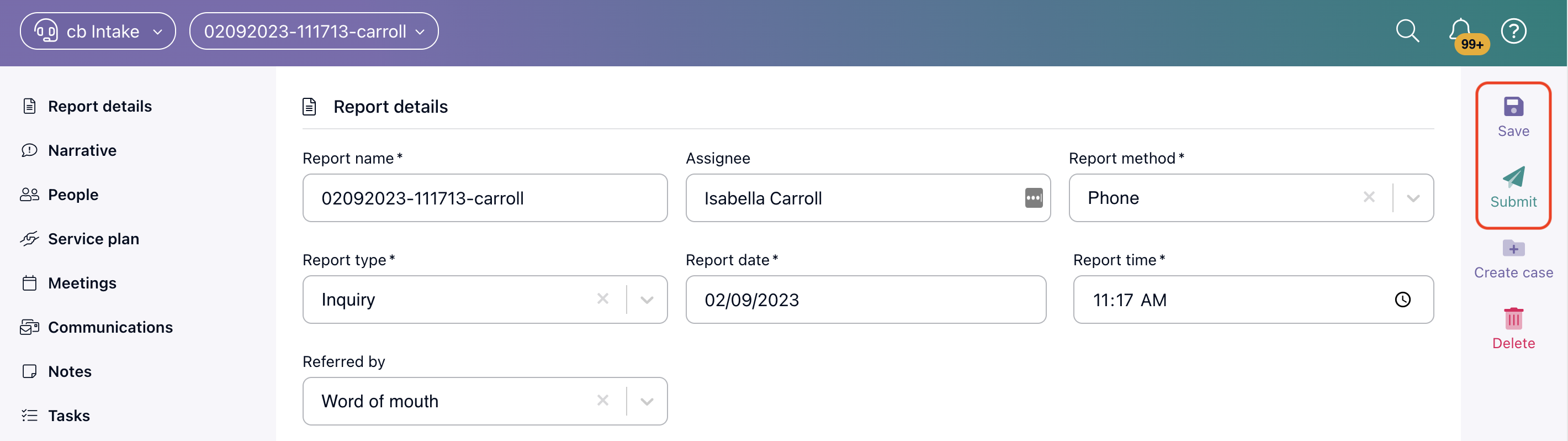This screenshot has height=441, width=1568.
Task: Click the Create case folder icon
Action: (x=1513, y=248)
